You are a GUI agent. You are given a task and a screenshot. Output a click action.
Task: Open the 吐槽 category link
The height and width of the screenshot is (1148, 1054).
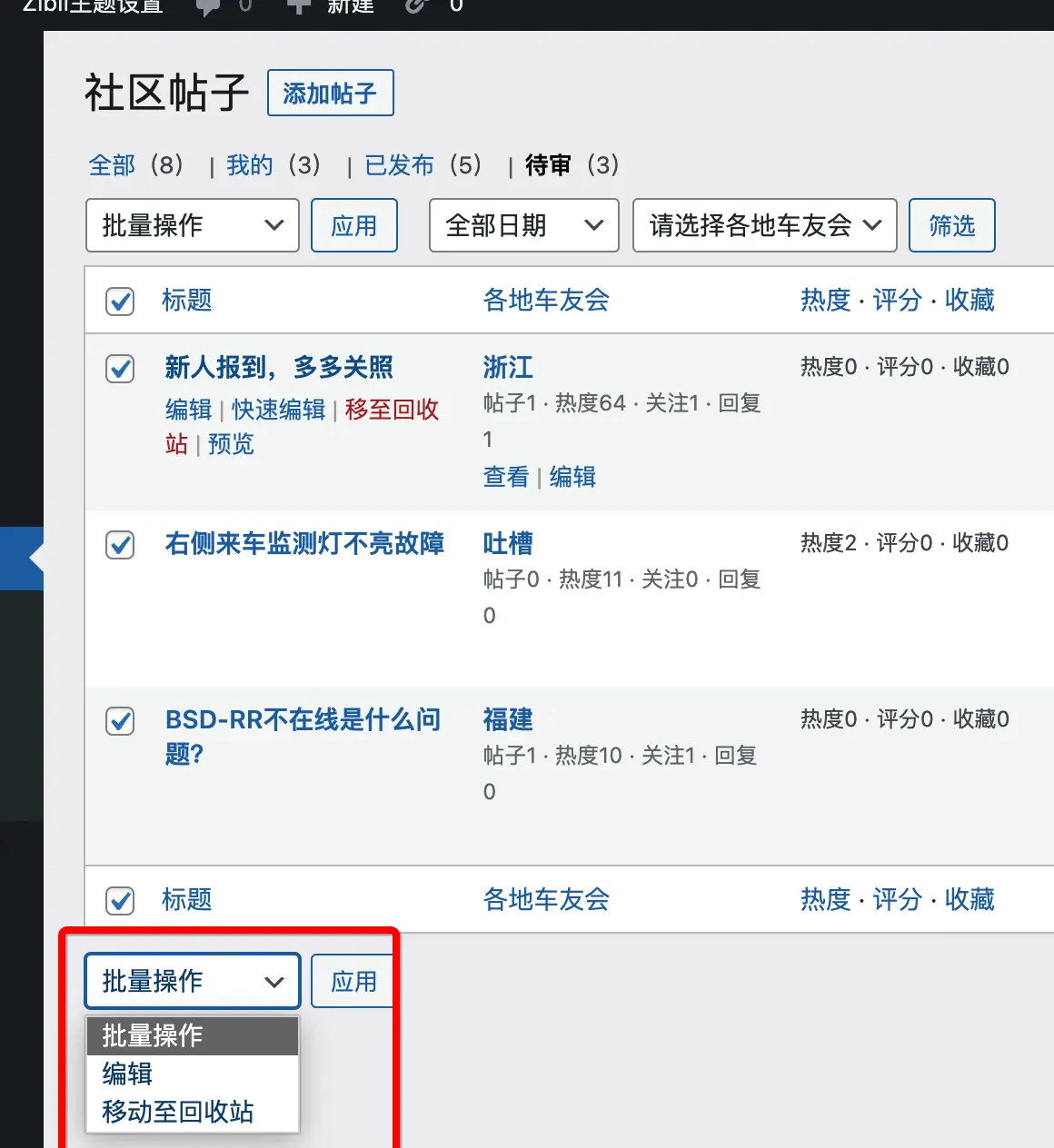click(x=508, y=543)
